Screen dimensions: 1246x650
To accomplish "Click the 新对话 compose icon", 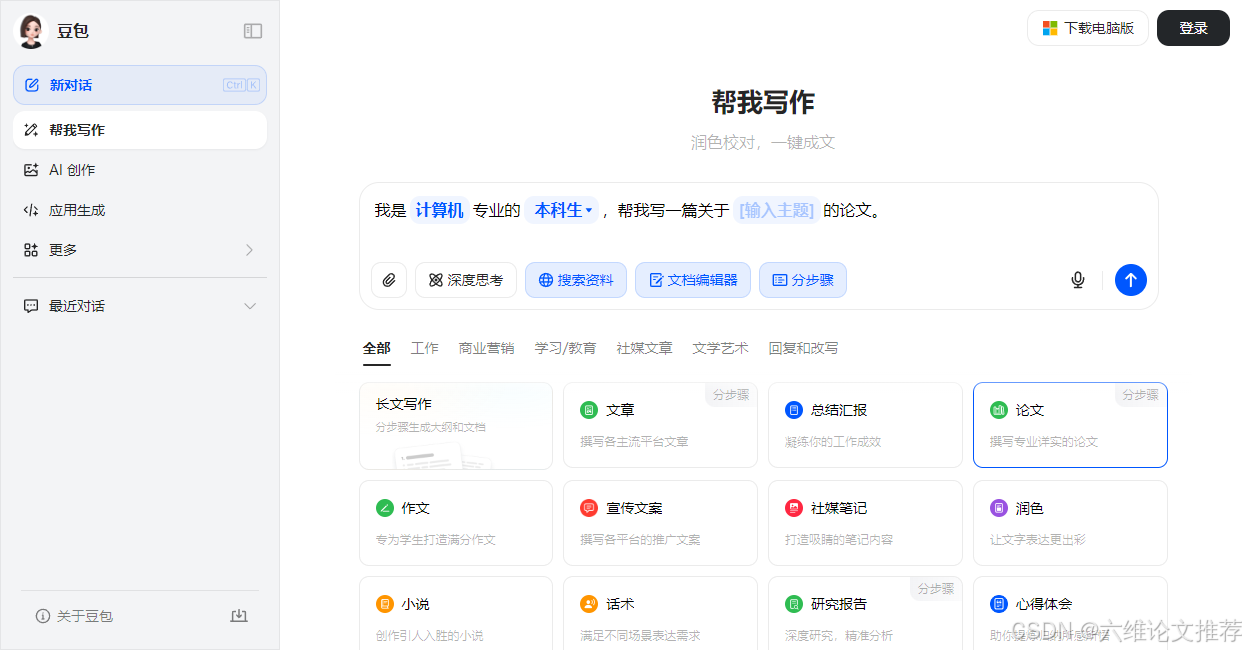I will click(x=32, y=85).
